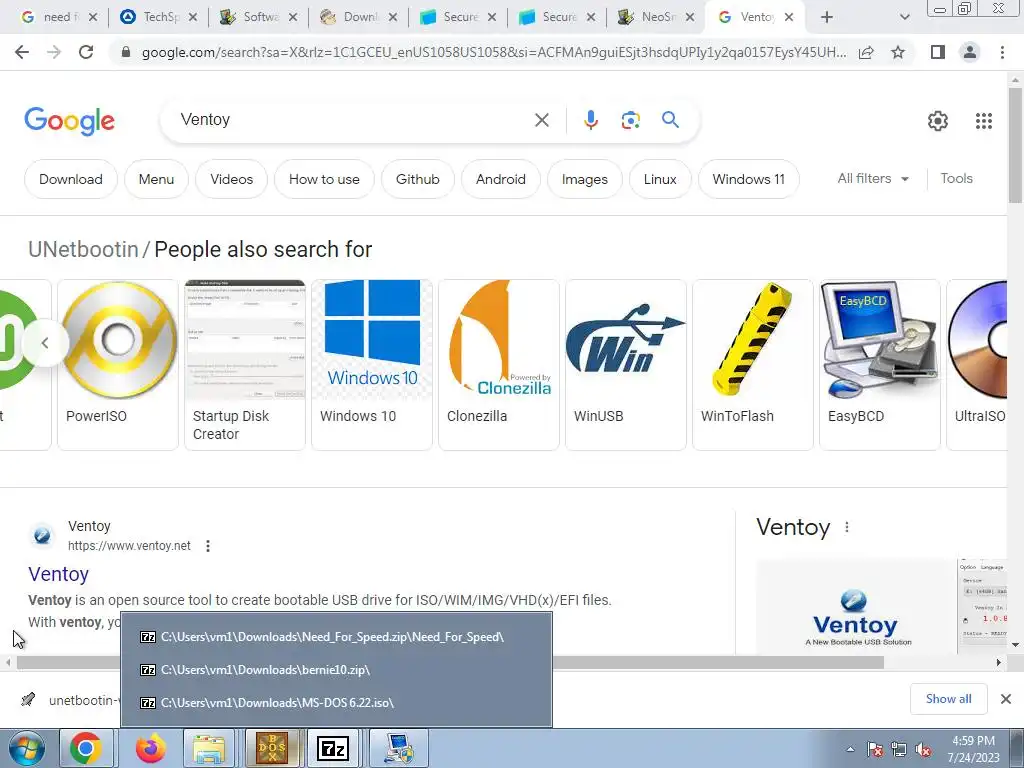Open the Chrome three-dot menu
This screenshot has width=1024, height=768.
pos(1002,52)
